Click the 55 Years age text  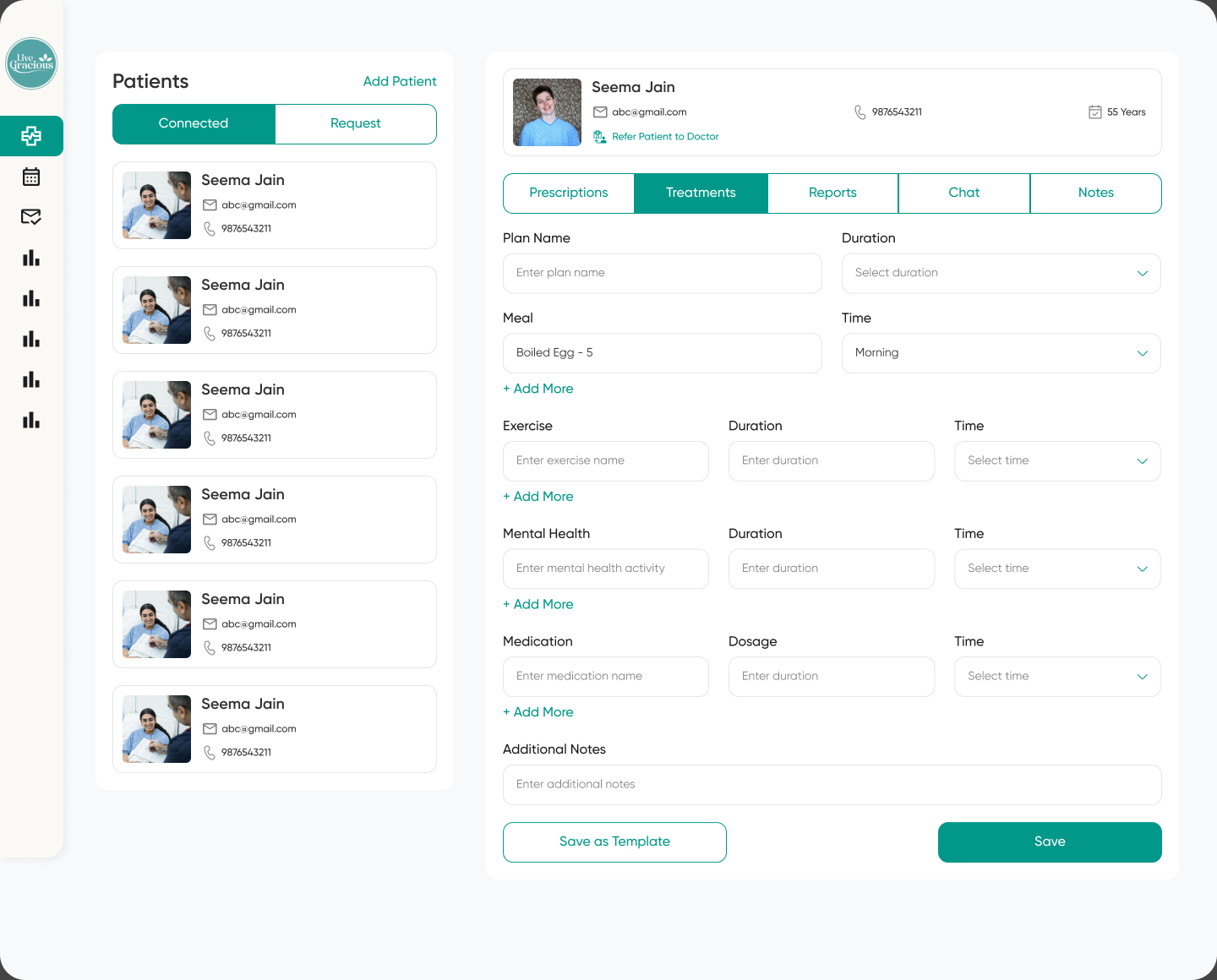1127,112
